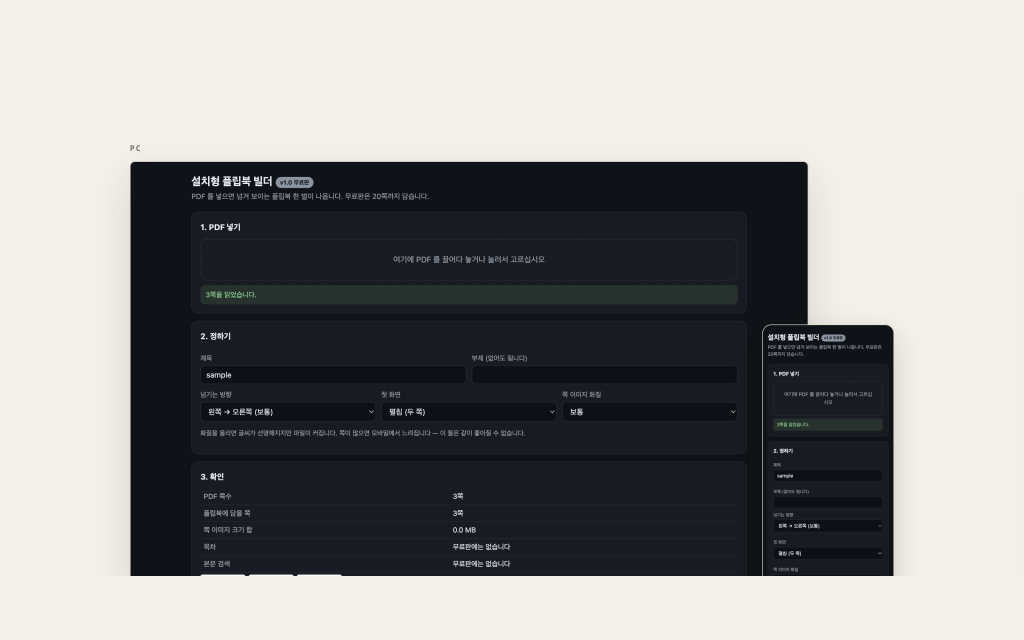Viewport: 1024px width, 640px height.
Task: Click the '0.0 MB' value
Action: coord(464,530)
